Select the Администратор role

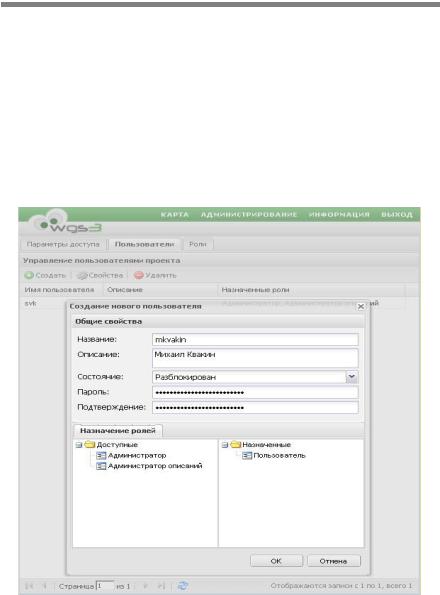point(137,455)
